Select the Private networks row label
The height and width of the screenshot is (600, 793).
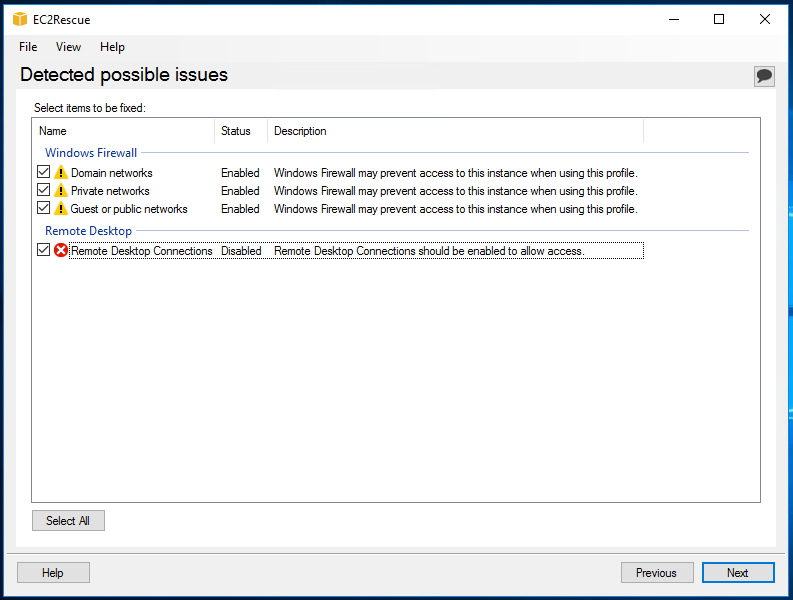pyautogui.click(x=110, y=191)
